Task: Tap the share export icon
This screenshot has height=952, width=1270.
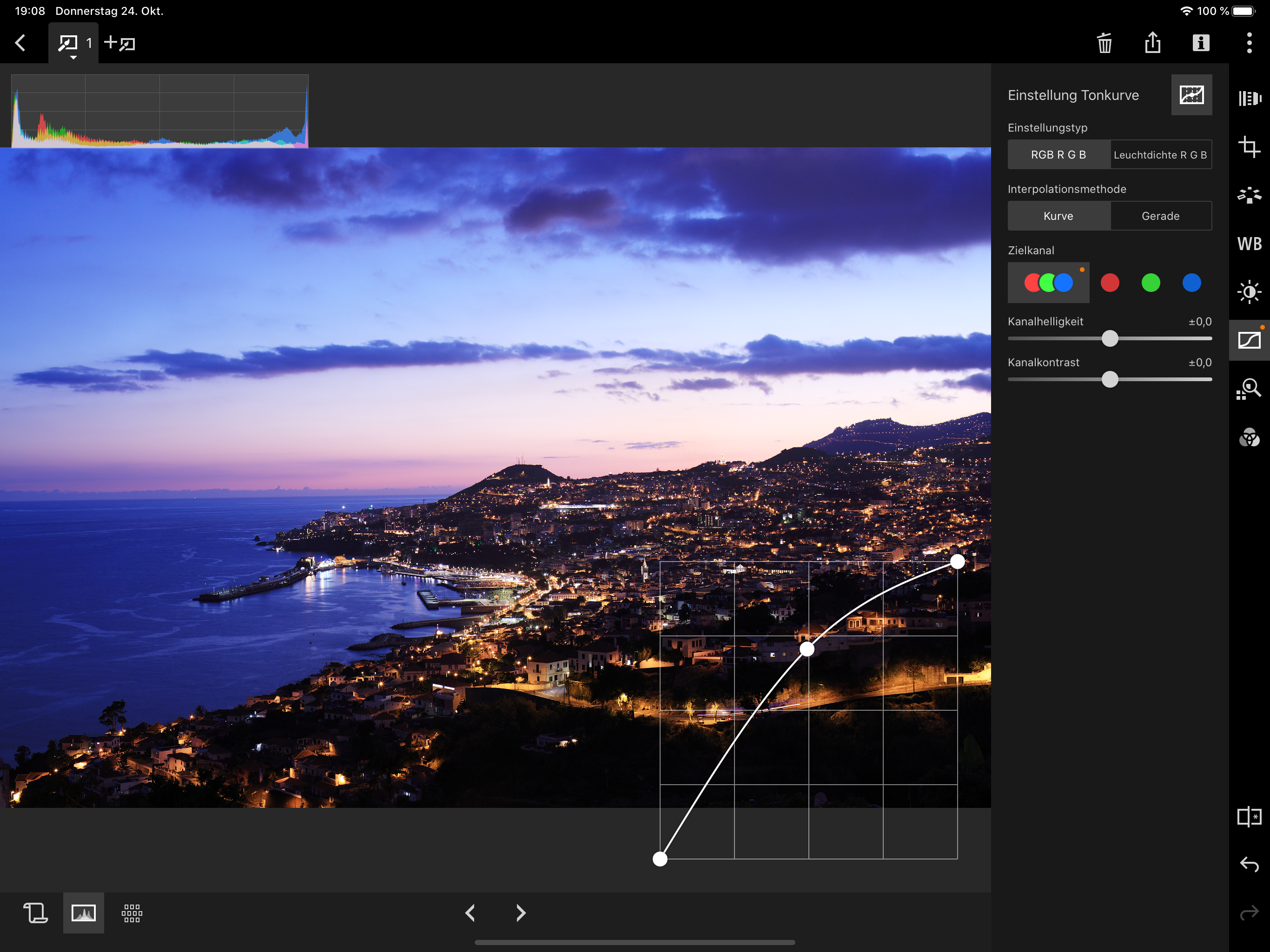Action: [1152, 43]
